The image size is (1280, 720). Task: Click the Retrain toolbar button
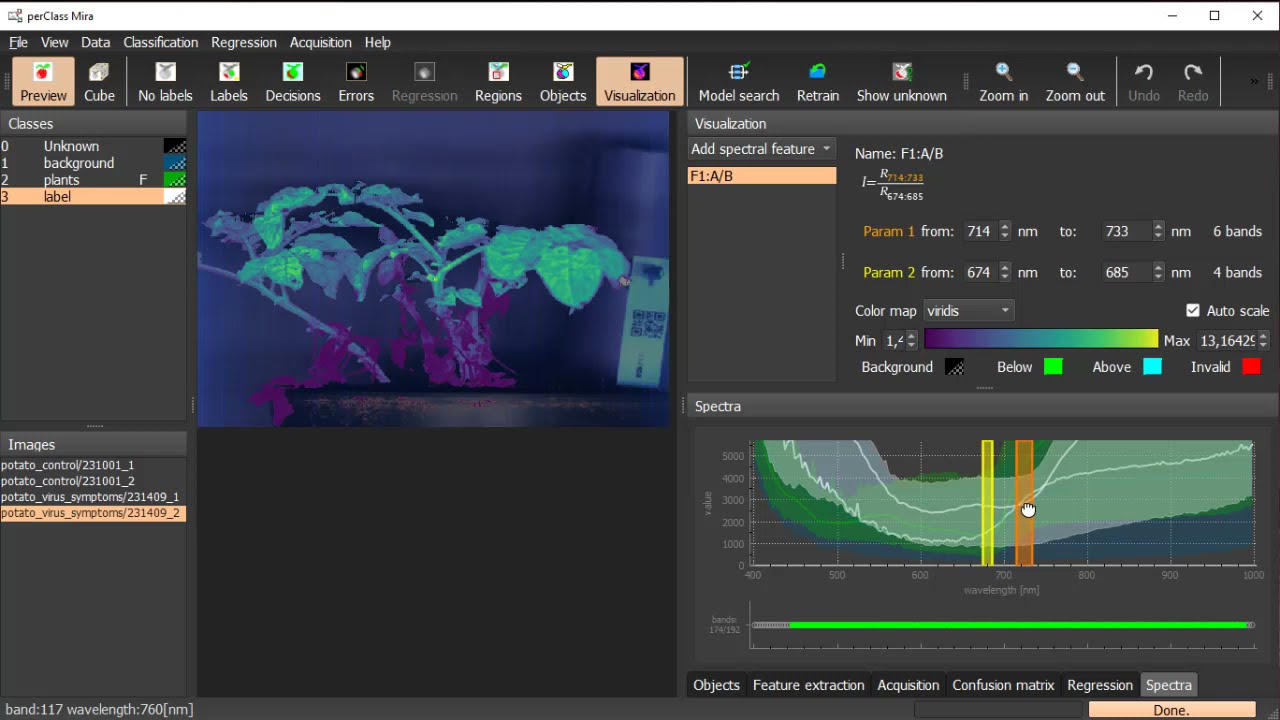(818, 82)
